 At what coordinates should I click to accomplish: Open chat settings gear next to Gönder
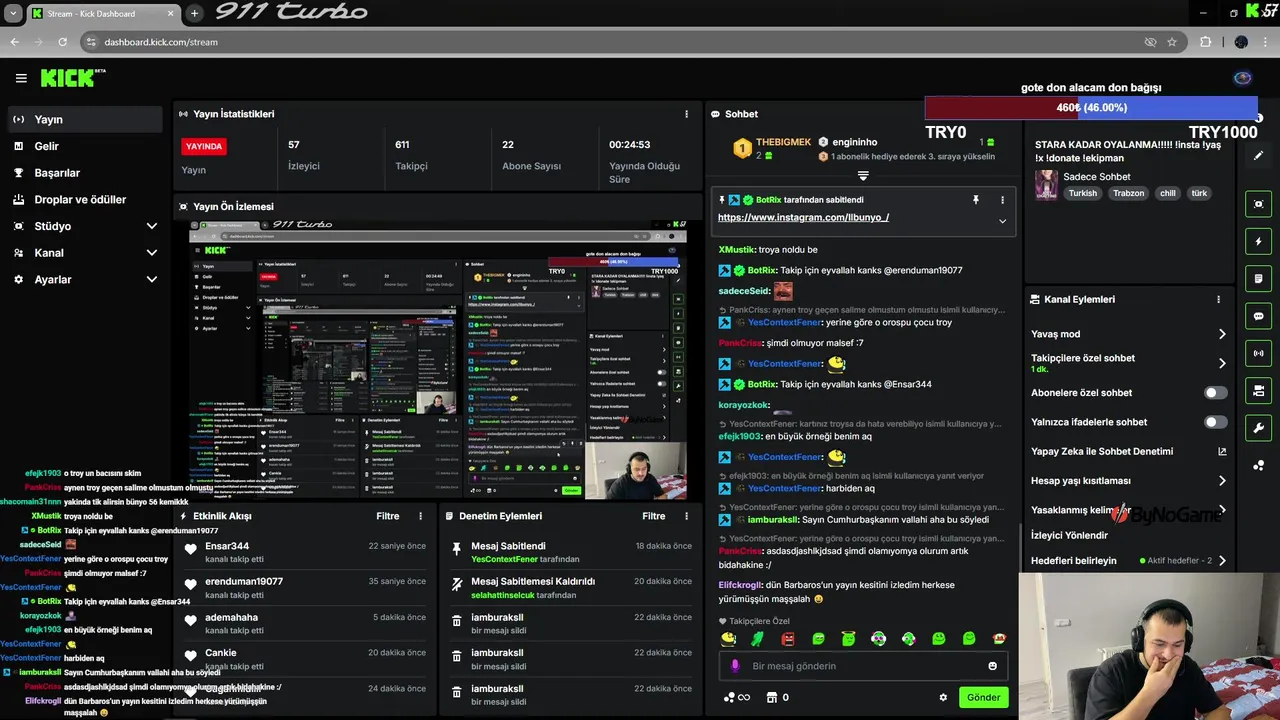(x=942, y=698)
